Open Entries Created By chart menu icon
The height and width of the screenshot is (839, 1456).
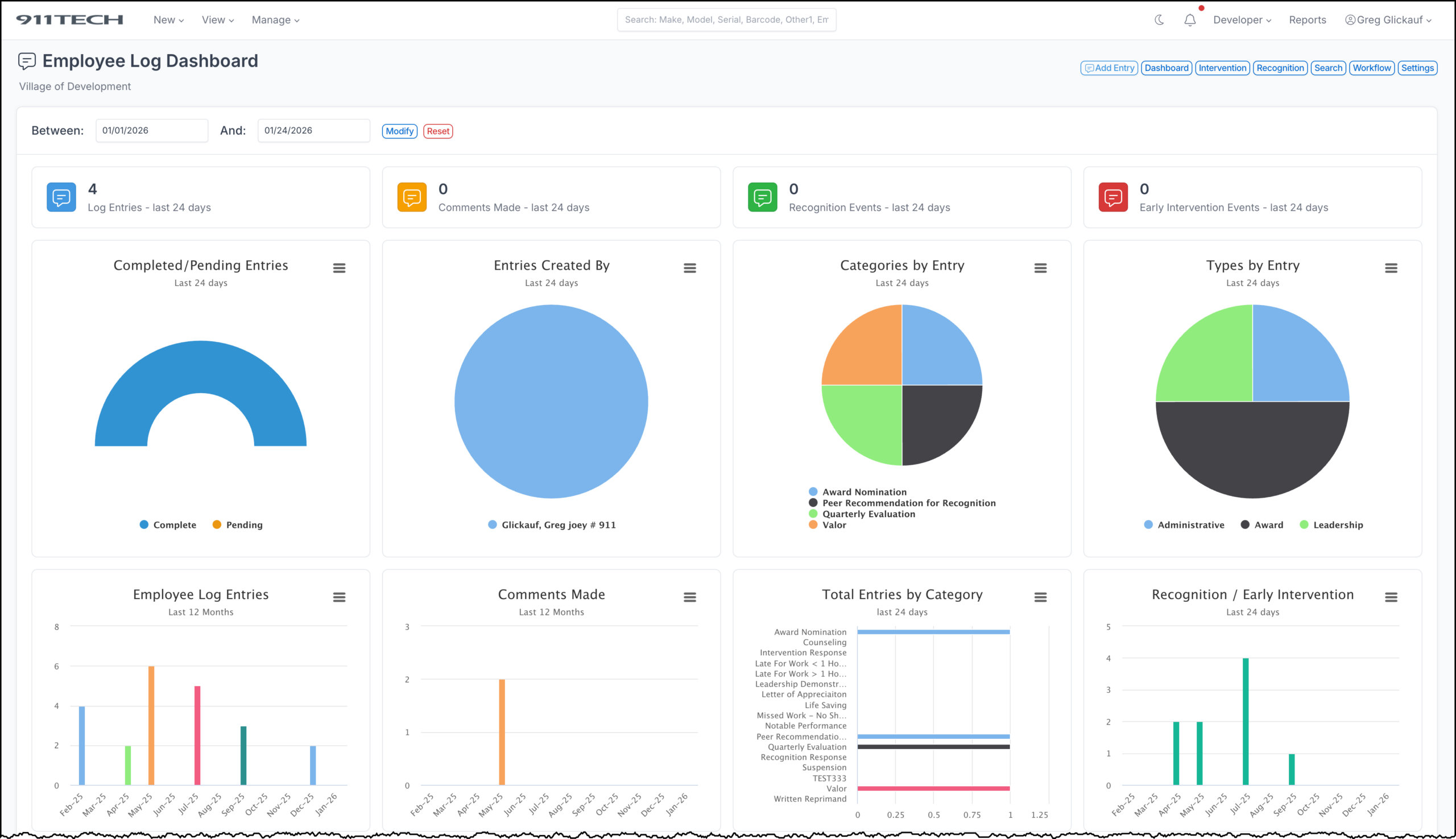[x=690, y=268]
